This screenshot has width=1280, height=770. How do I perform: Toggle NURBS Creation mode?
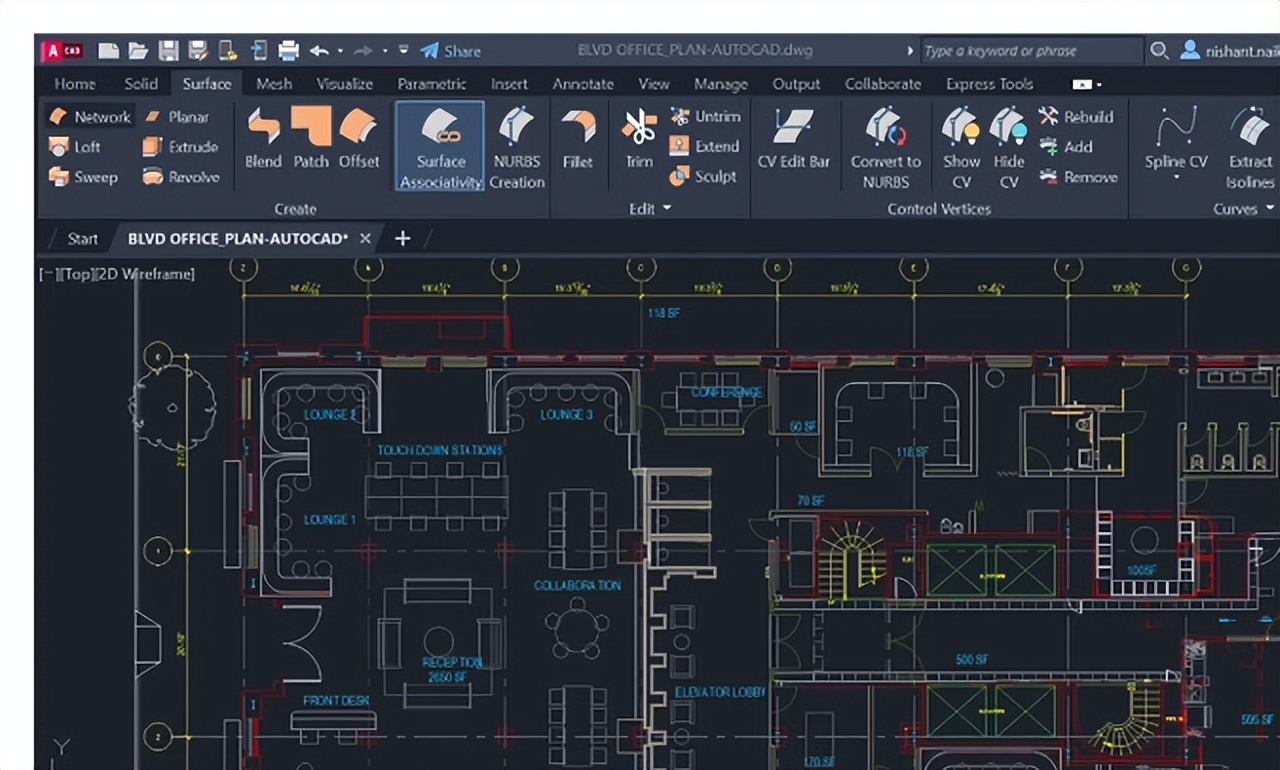(x=517, y=147)
